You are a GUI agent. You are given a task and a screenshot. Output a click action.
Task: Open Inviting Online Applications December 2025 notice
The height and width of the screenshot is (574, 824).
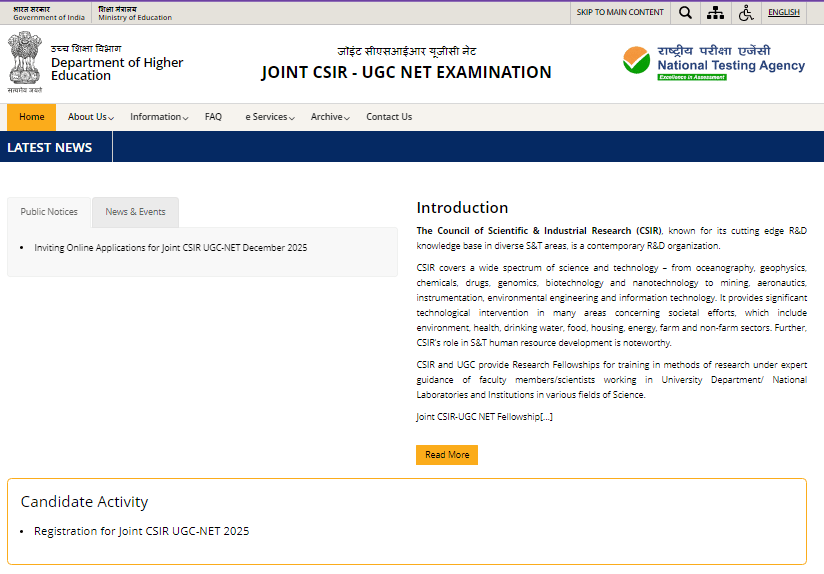click(171, 248)
